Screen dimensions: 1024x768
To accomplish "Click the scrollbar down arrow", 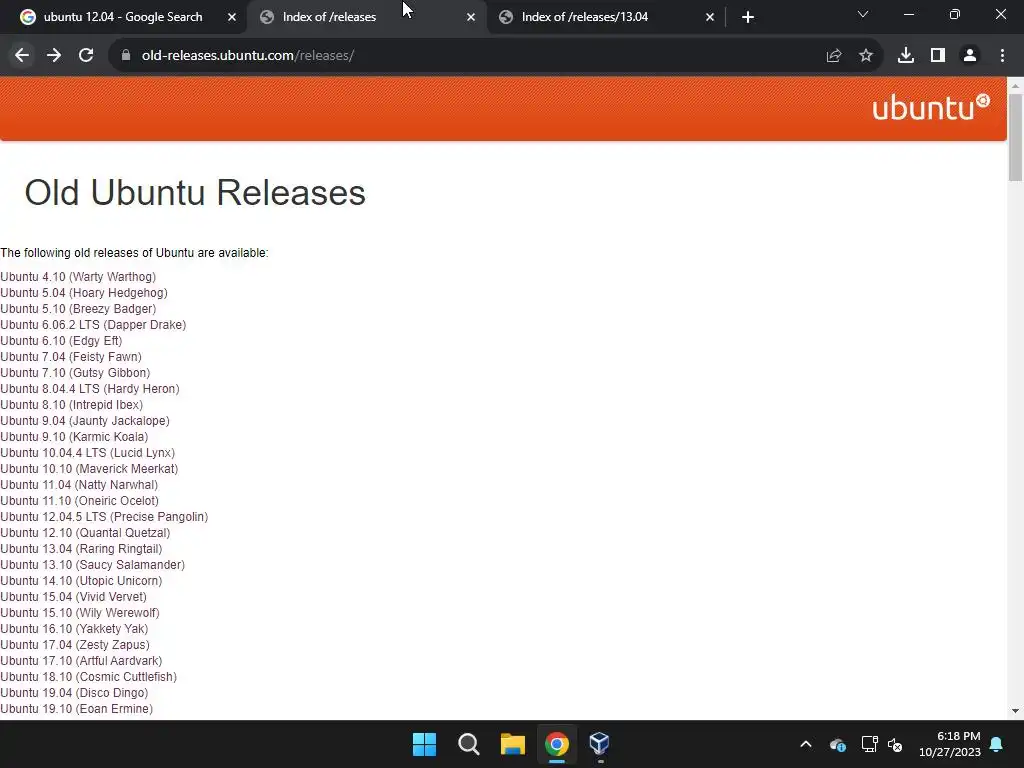I will (x=1015, y=711).
